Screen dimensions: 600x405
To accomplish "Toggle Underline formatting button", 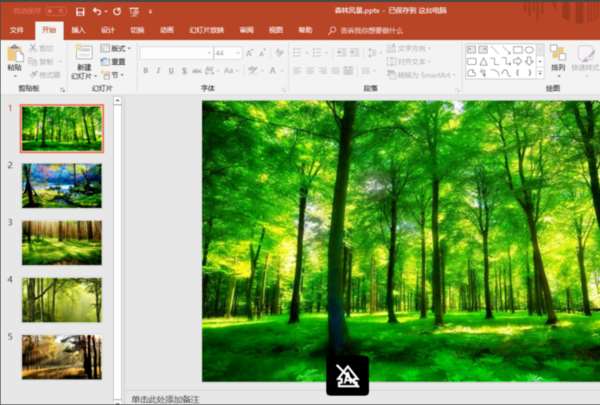I will 171,70.
